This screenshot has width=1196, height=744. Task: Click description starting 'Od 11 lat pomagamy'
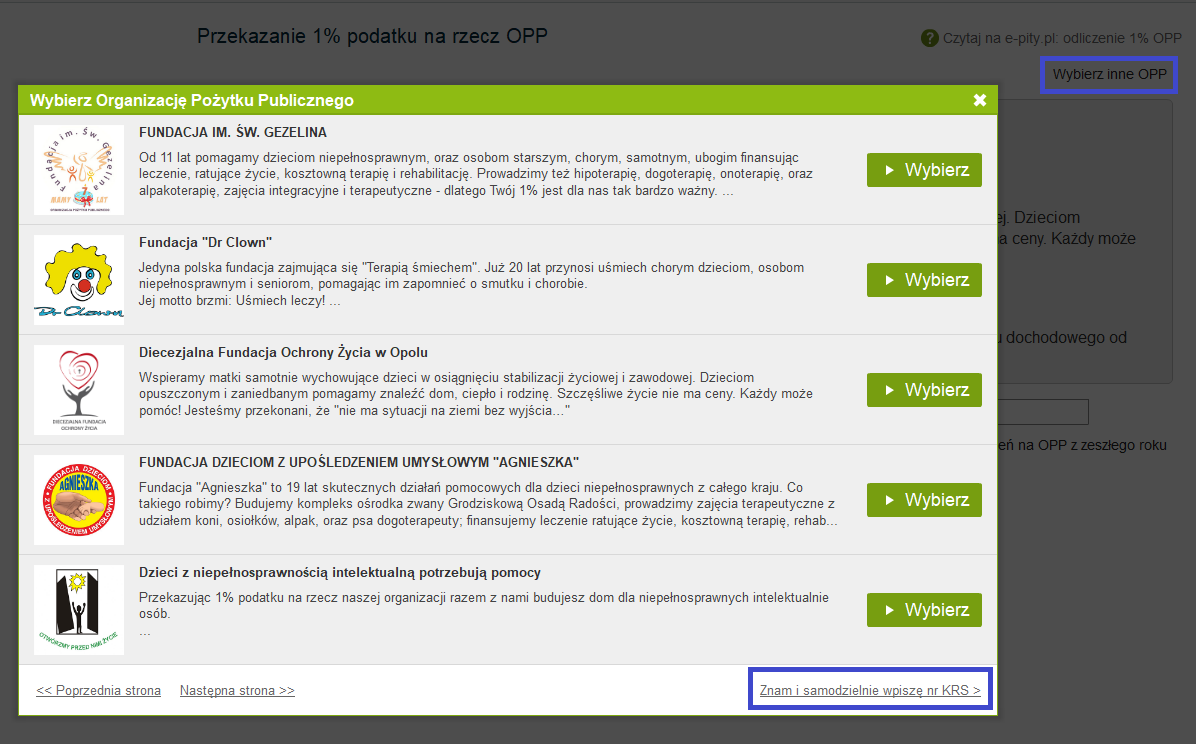pos(475,174)
